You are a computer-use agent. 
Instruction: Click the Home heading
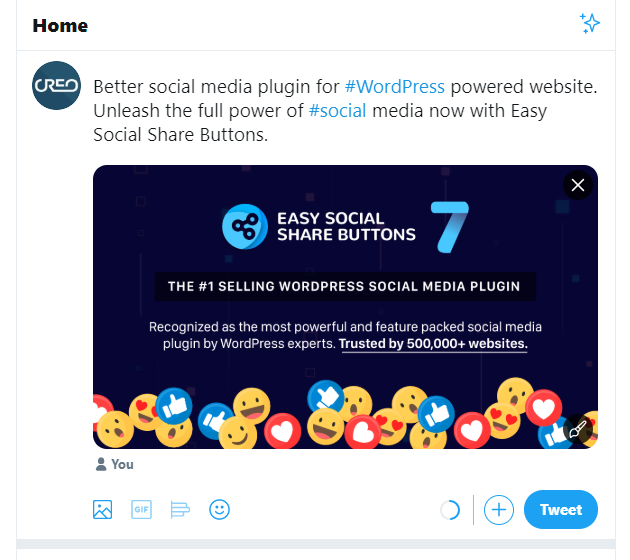[60, 25]
